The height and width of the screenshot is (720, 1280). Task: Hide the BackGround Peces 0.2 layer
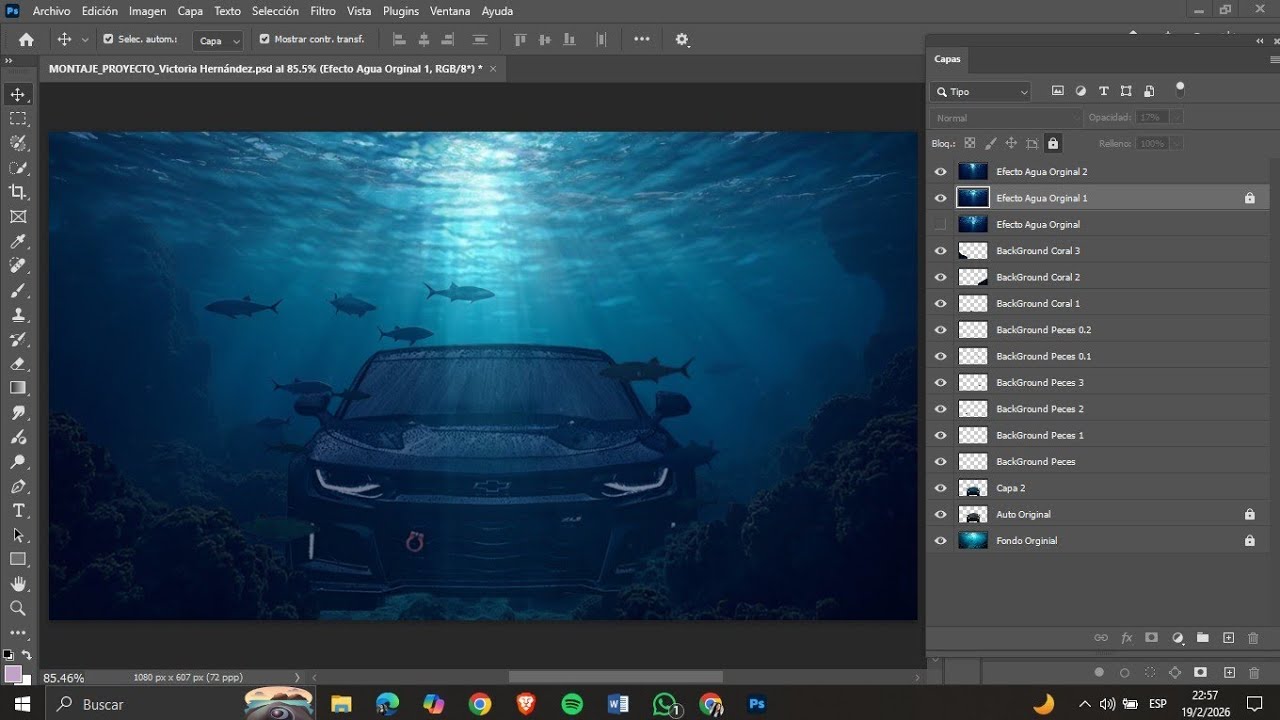940,330
